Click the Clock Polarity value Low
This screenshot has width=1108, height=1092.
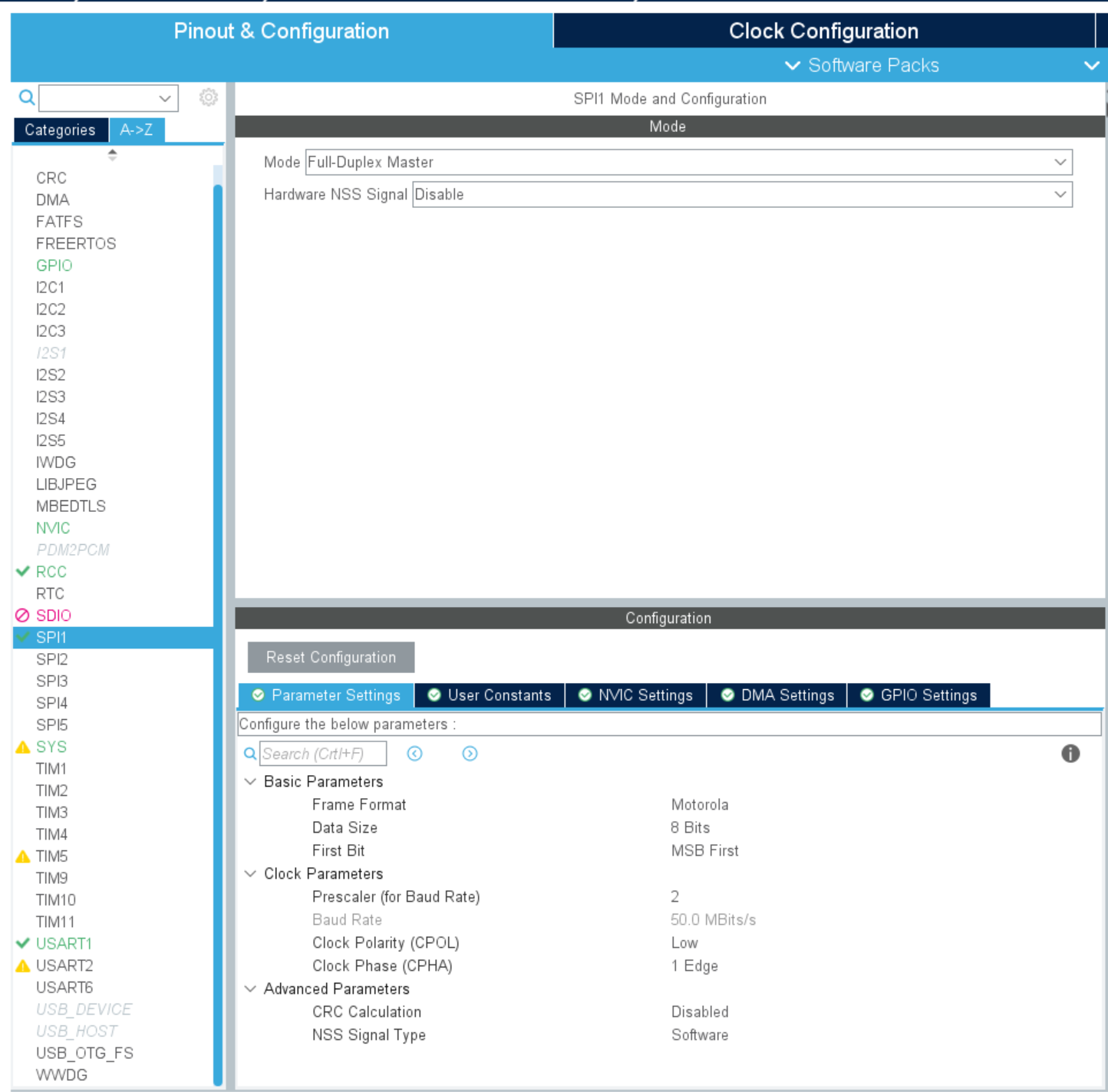(684, 942)
